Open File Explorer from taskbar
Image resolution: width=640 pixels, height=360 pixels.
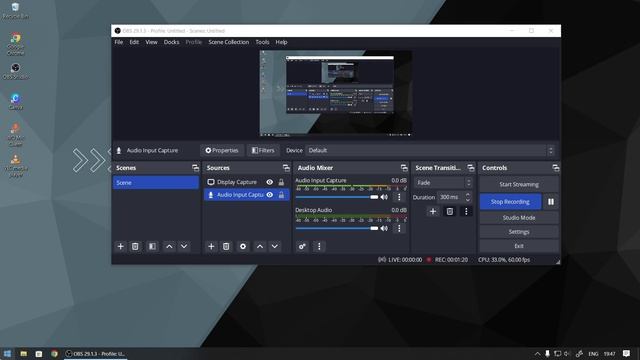tap(23, 353)
